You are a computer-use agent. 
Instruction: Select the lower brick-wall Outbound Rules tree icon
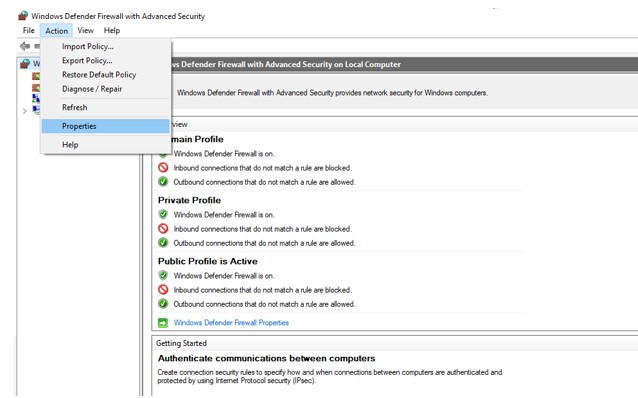(36, 87)
